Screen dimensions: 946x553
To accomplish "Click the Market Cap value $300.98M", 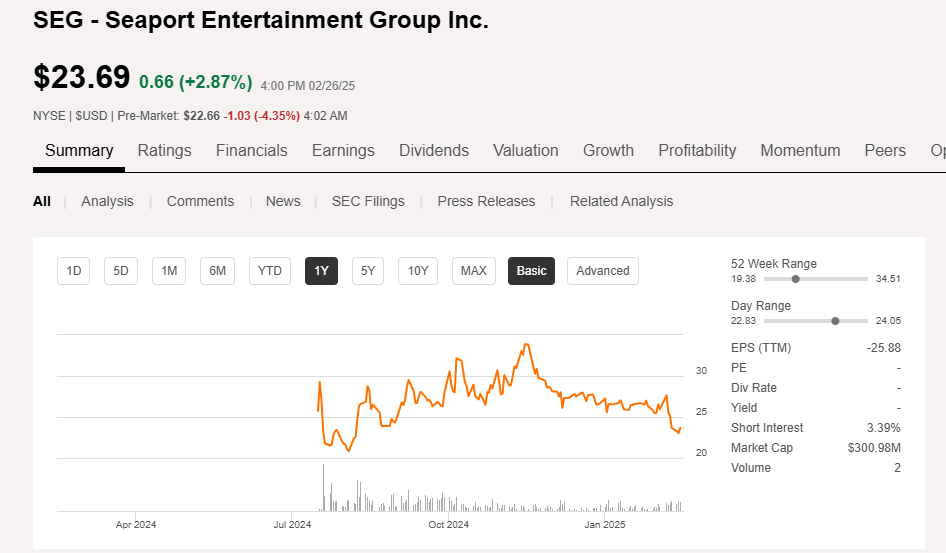I will pyautogui.click(x=874, y=448).
